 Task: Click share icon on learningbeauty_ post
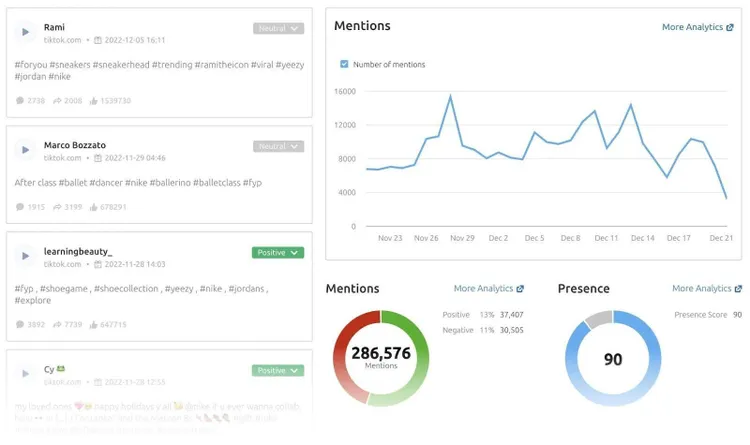(57, 324)
